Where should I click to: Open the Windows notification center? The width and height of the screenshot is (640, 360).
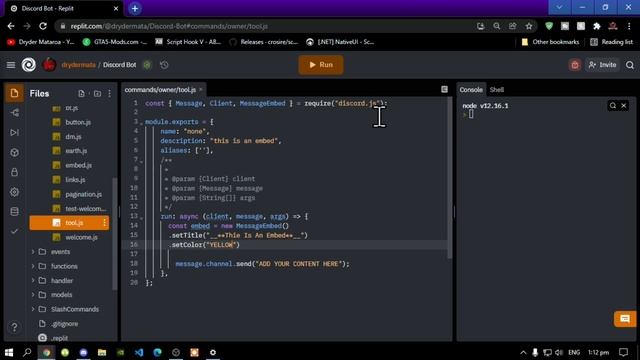[623, 352]
